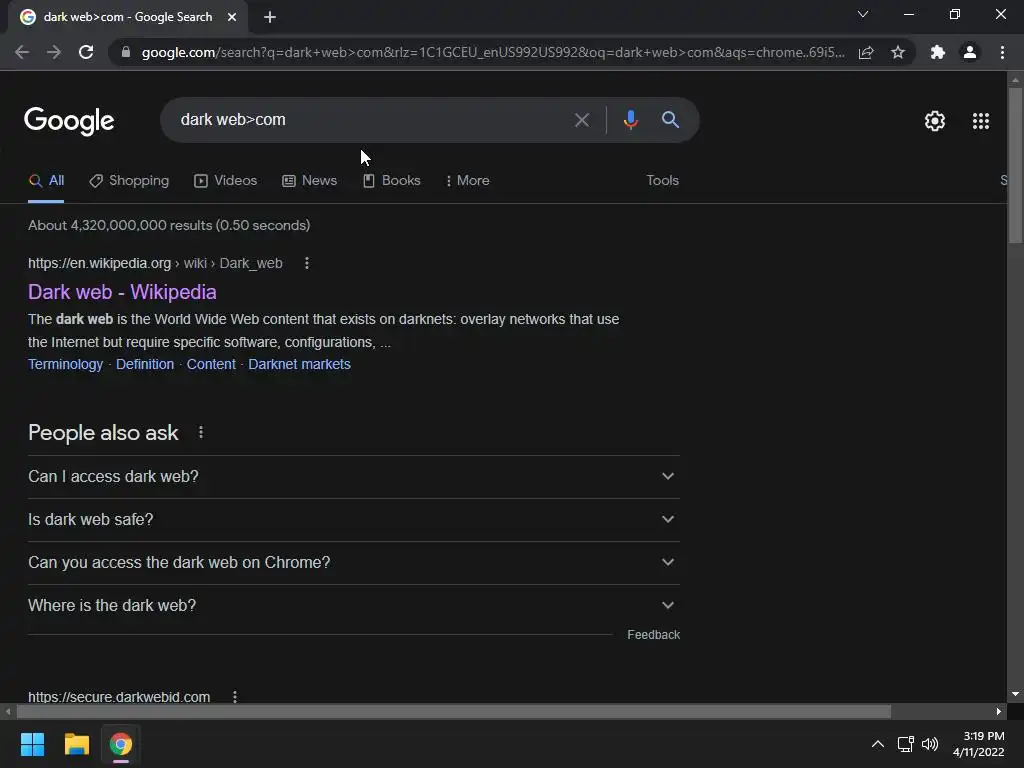Switch to the Videos tab
This screenshot has width=1024, height=768.
(x=226, y=181)
